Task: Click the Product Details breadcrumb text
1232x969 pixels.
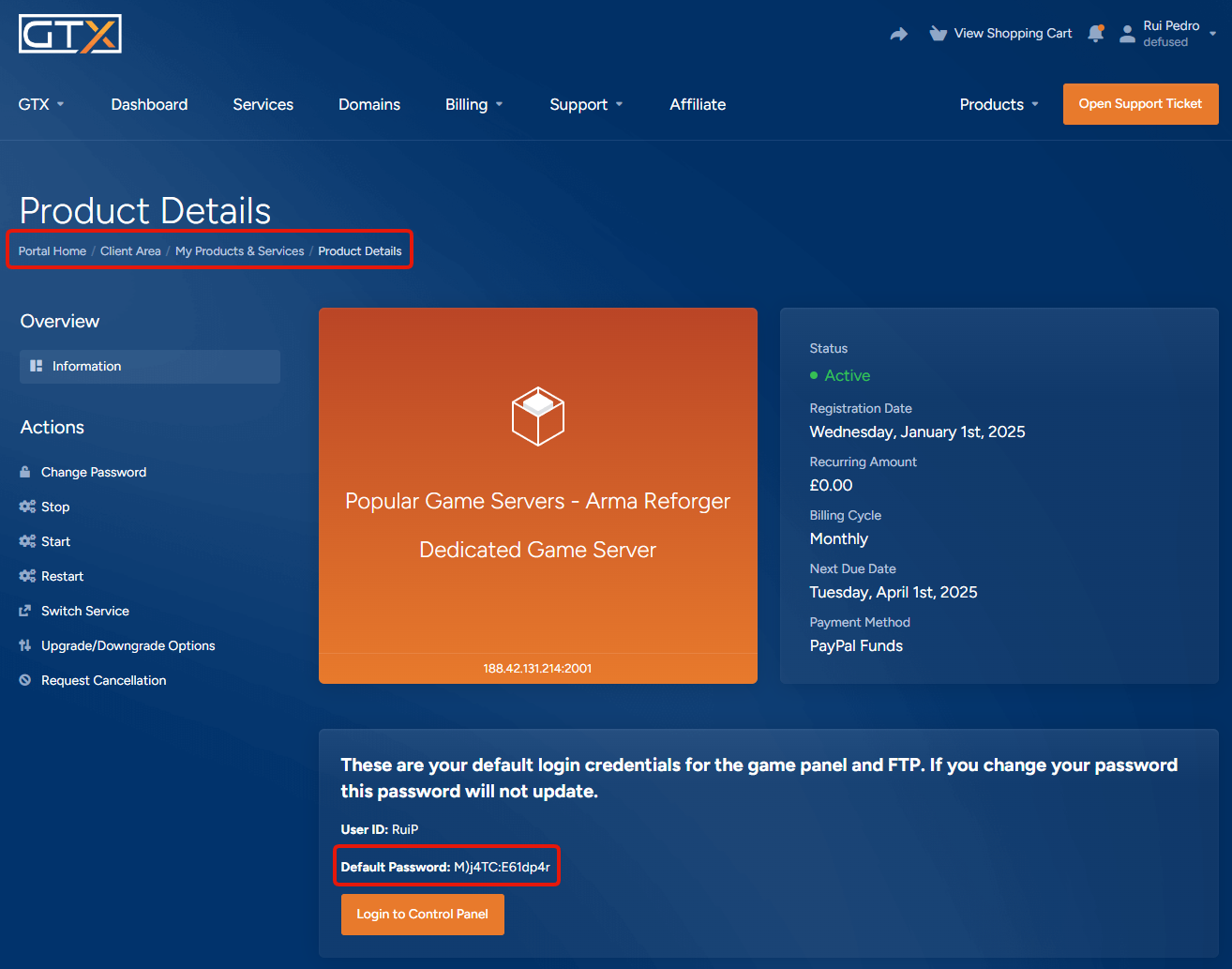Action: (360, 251)
